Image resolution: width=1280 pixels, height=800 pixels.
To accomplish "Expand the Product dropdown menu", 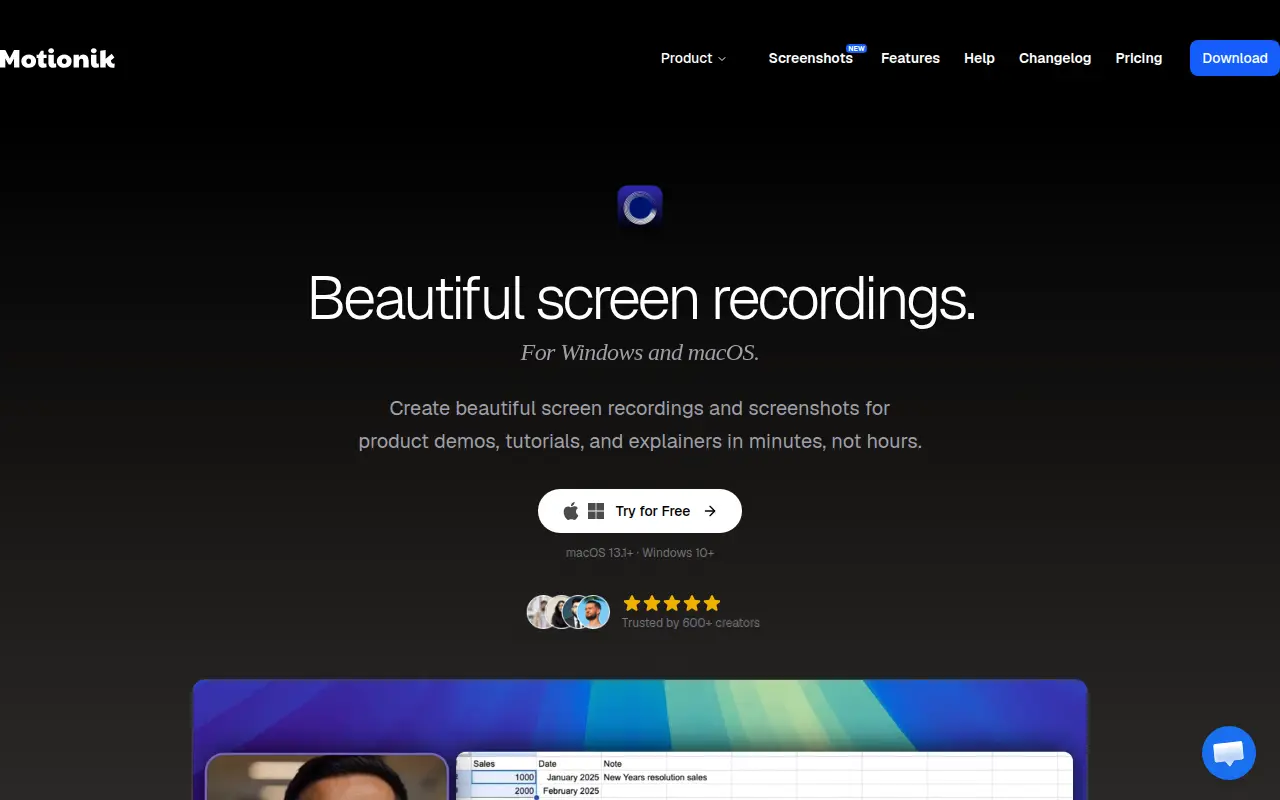I will coord(693,58).
